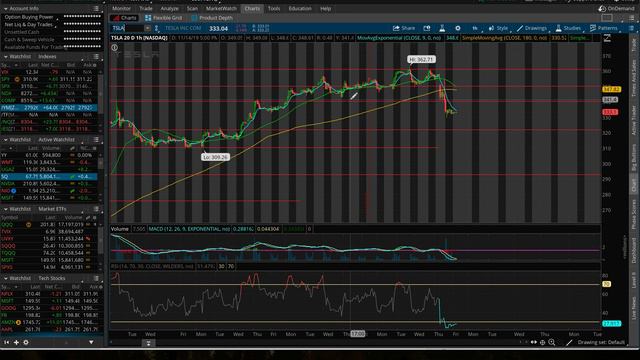Click the symbol link icon beside TSLA
Image resolution: width=640 pixels, height=360 pixels.
[x=156, y=28]
